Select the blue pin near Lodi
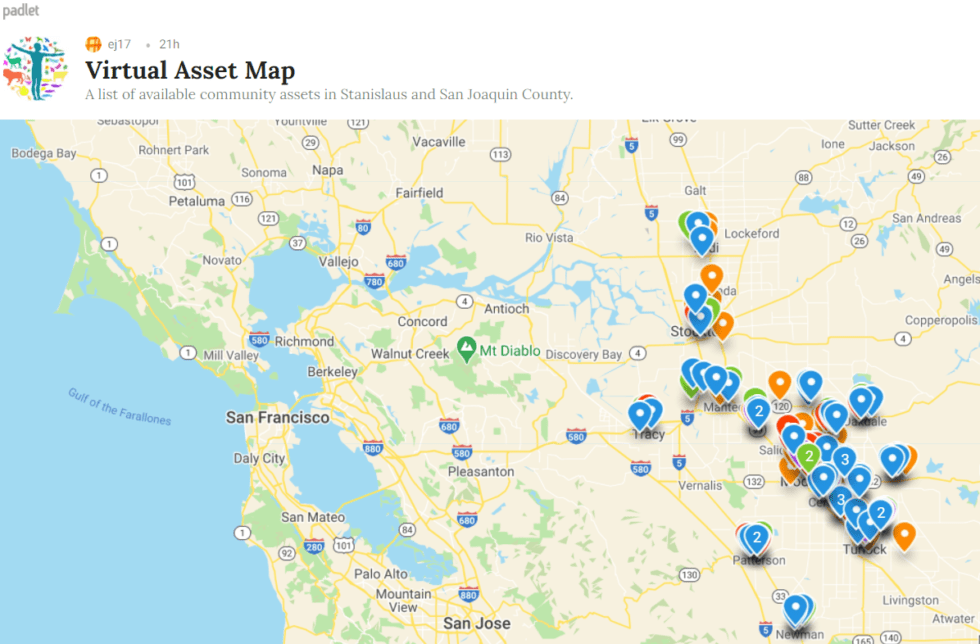980x644 pixels. pos(702,238)
